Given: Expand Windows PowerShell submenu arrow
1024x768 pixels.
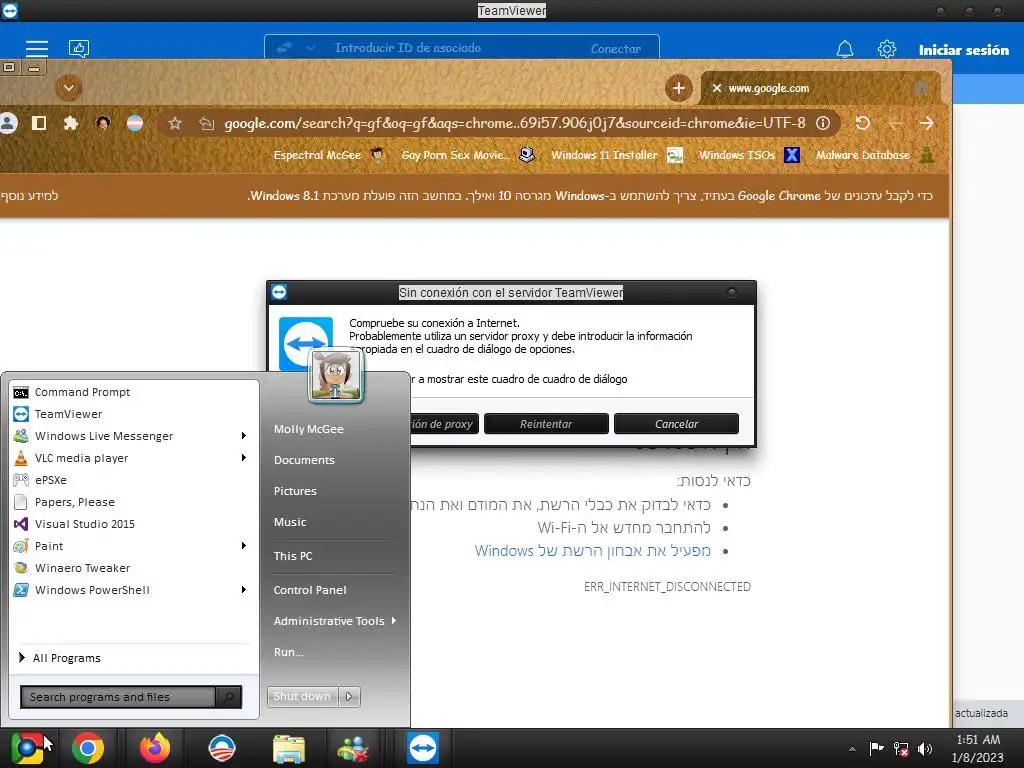Looking at the screenshot, I should (x=244, y=590).
